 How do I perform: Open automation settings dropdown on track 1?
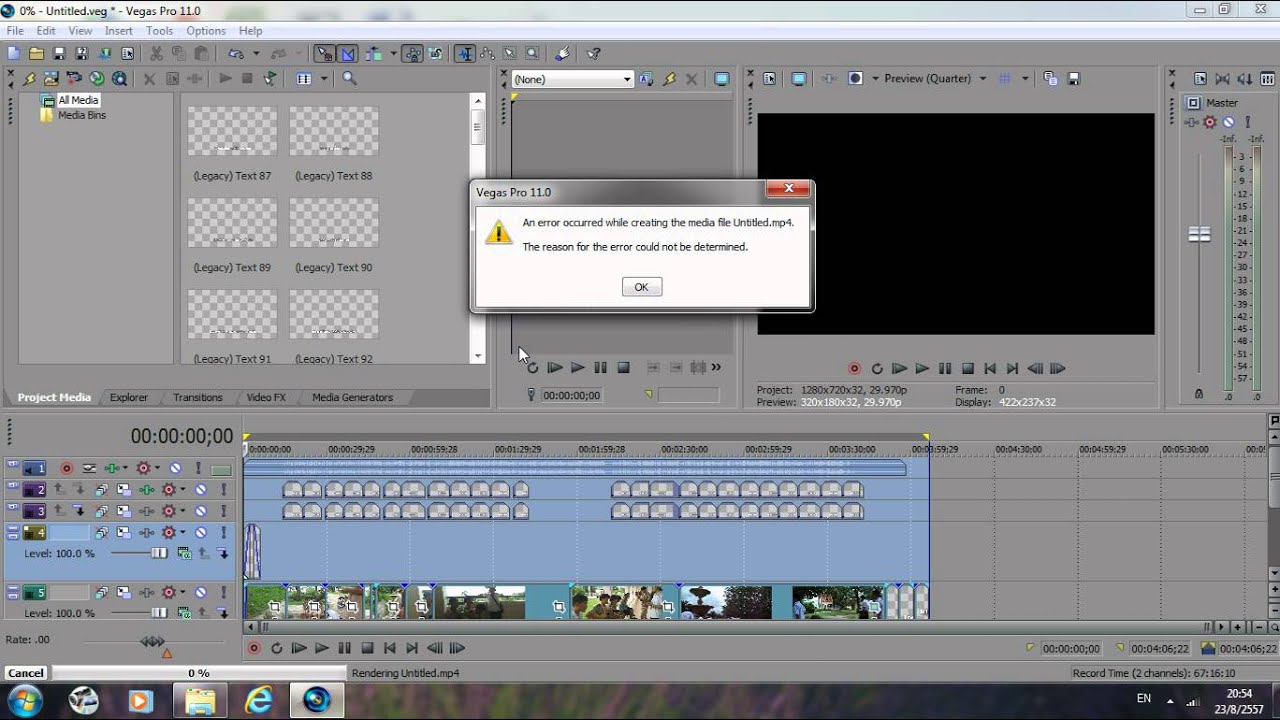pyautogui.click(x=156, y=468)
